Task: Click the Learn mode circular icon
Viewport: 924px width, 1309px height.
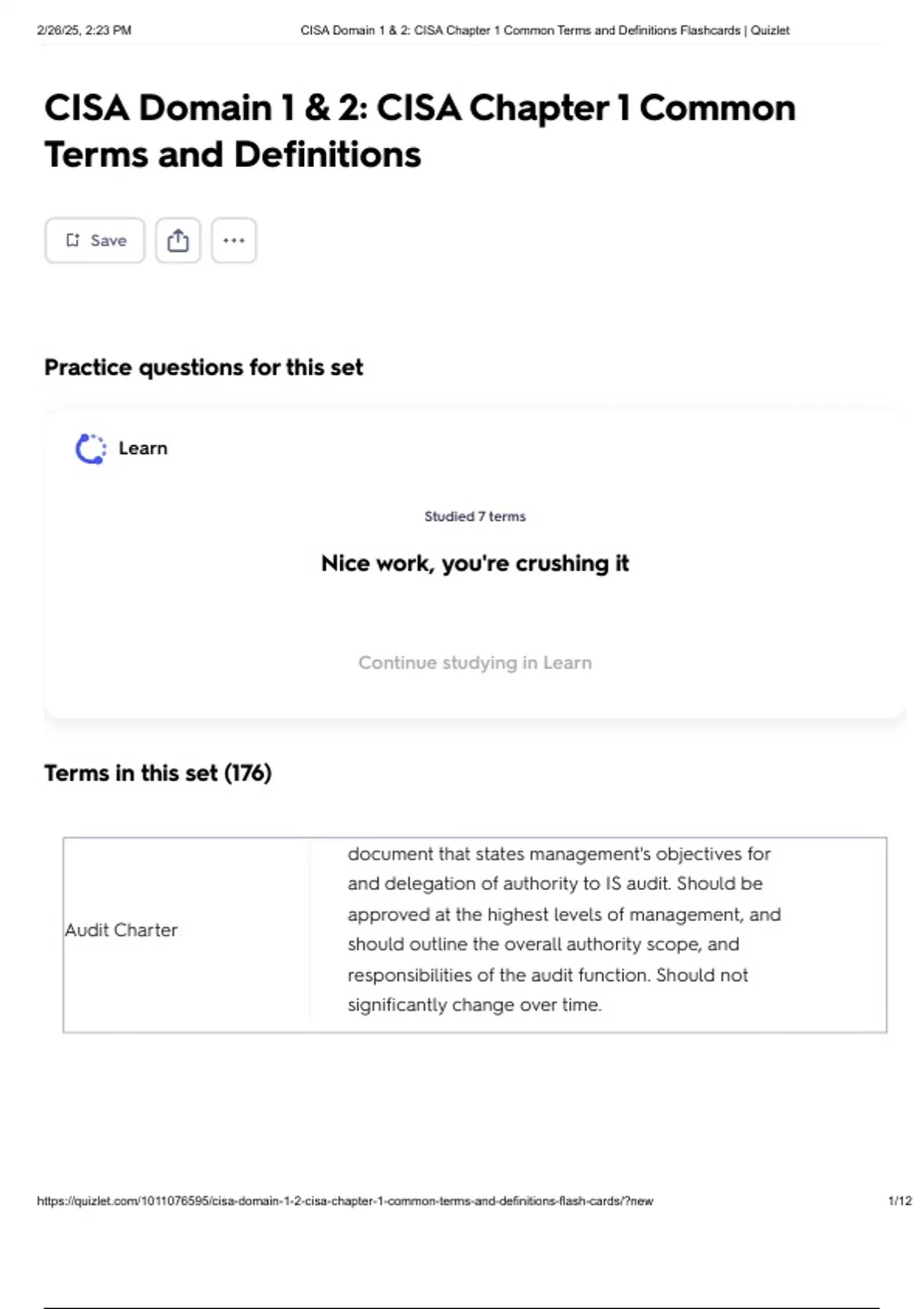Action: tap(90, 449)
